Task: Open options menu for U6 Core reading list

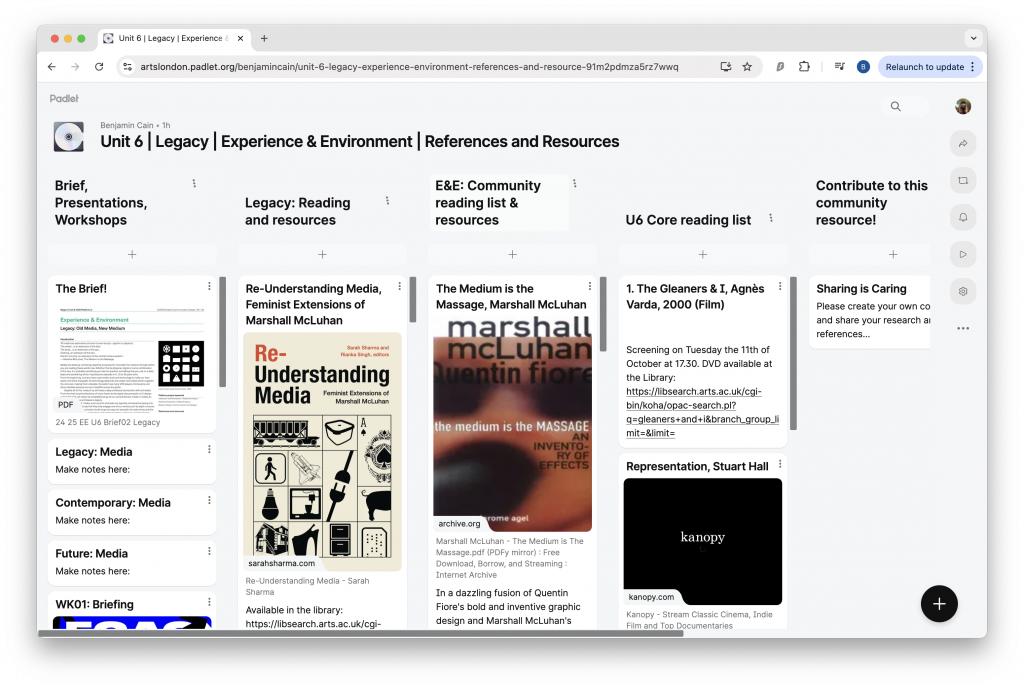Action: tap(771, 218)
